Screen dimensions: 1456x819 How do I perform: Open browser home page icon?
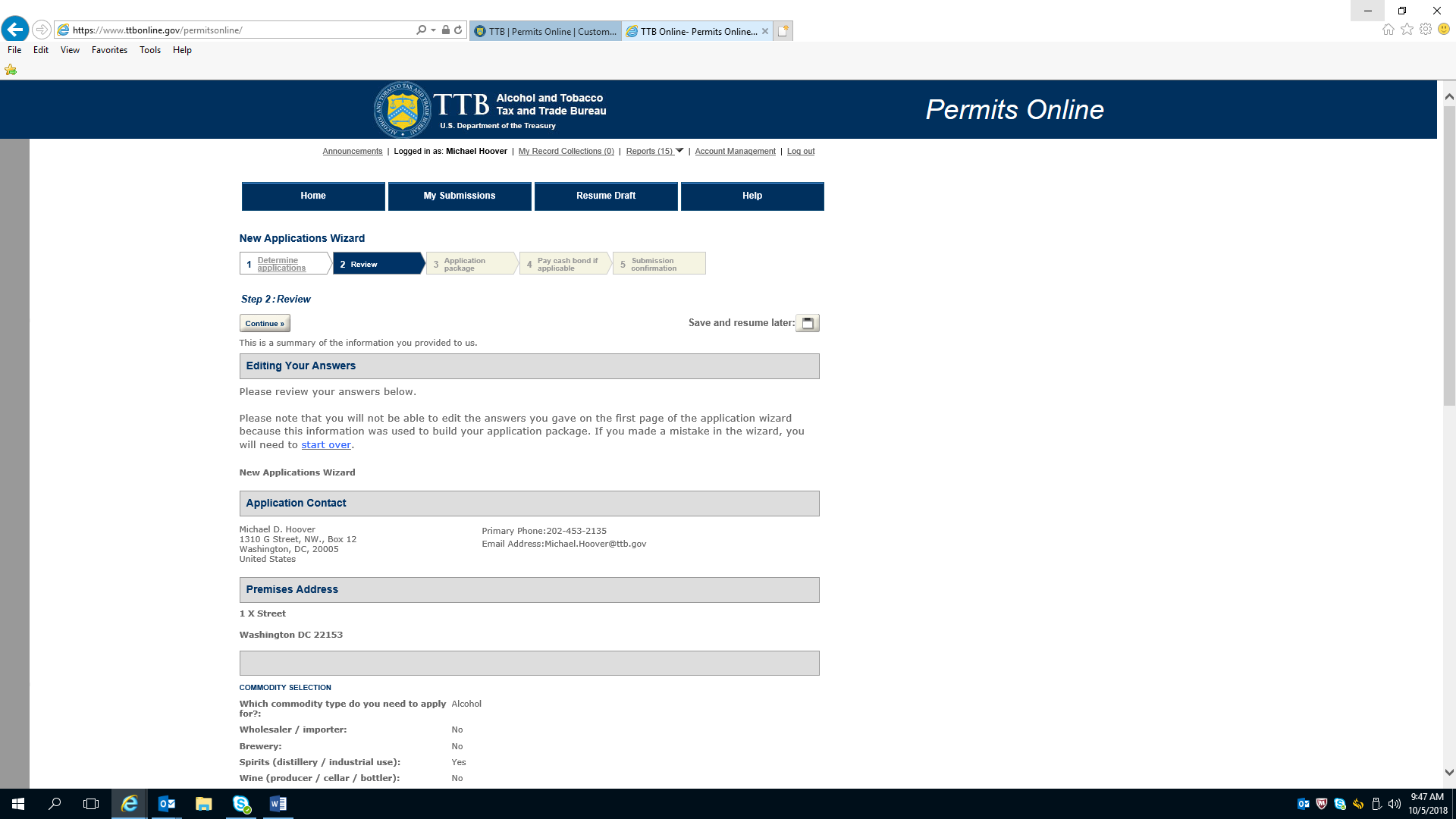pyautogui.click(x=1388, y=30)
